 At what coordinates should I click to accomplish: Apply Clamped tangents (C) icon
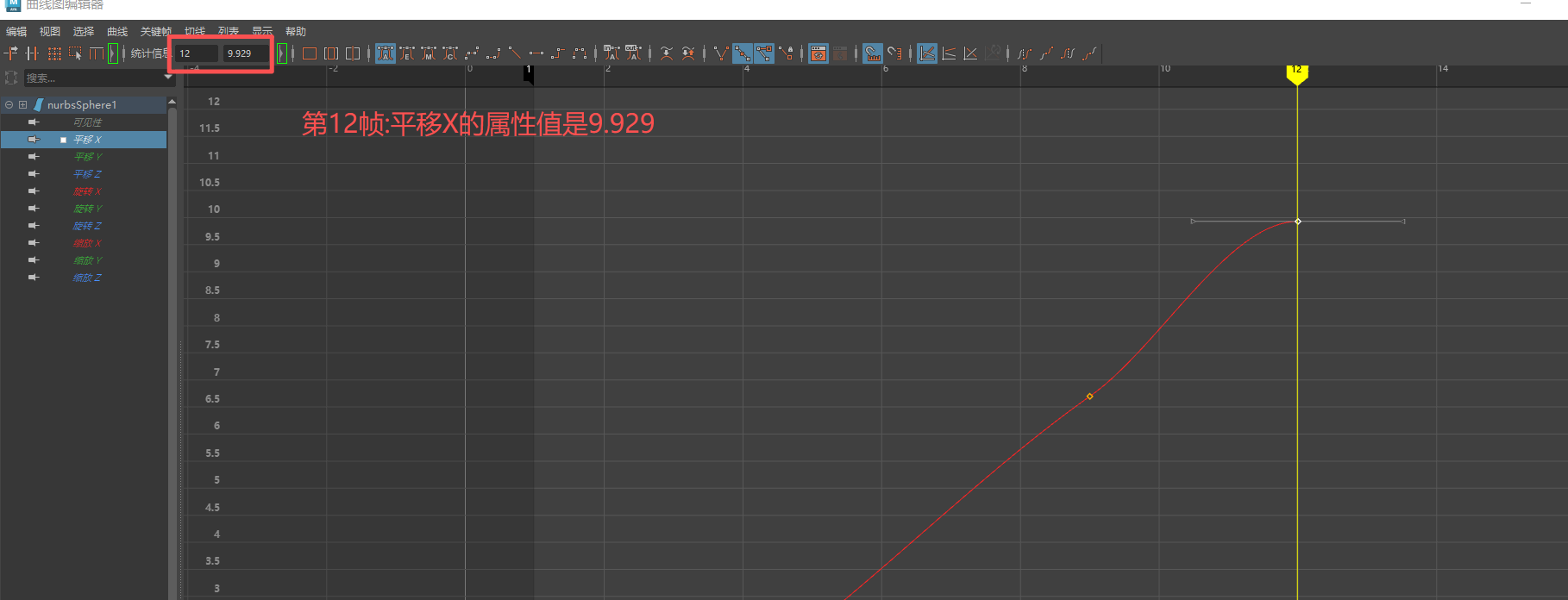(x=450, y=53)
